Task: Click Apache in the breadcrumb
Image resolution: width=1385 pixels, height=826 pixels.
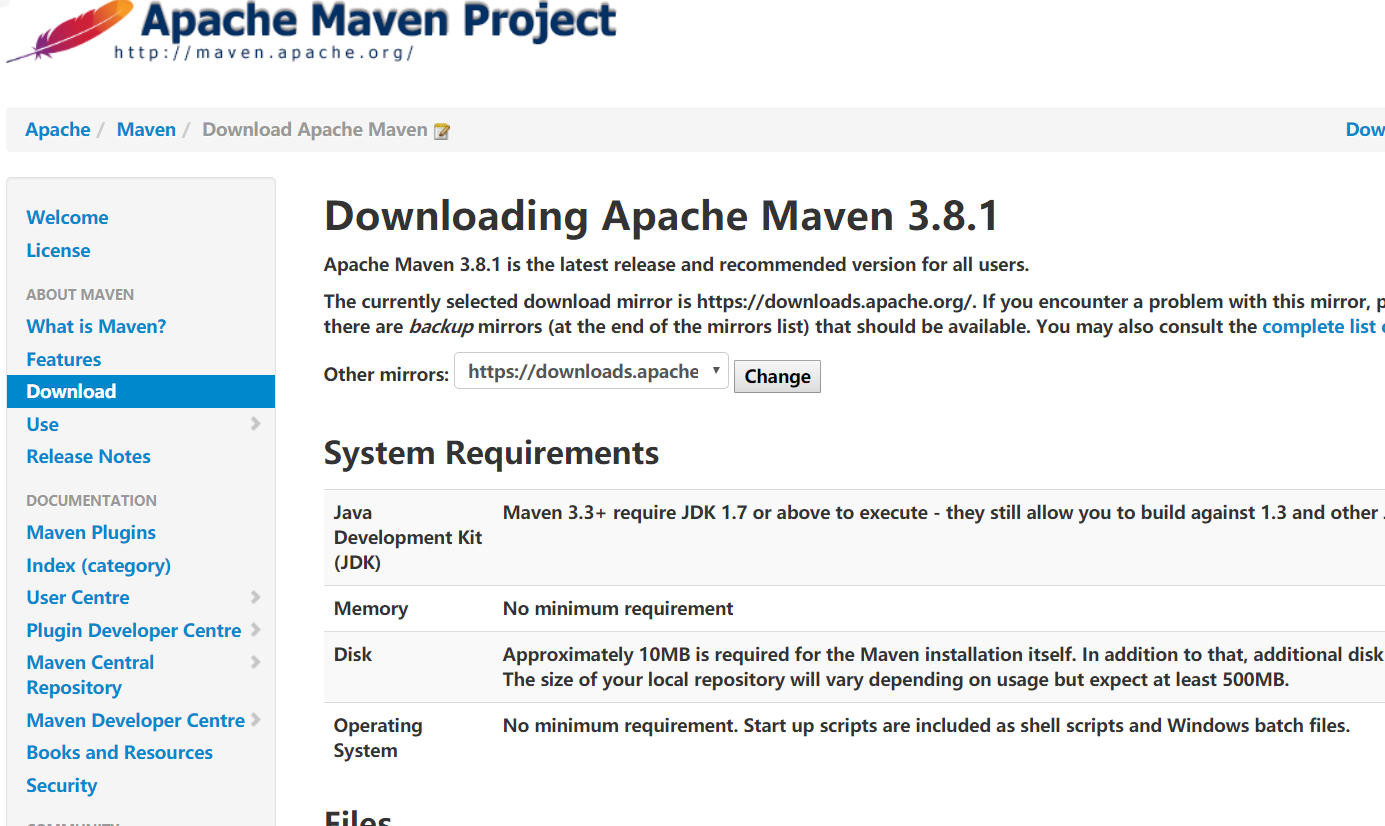Action: pos(57,129)
